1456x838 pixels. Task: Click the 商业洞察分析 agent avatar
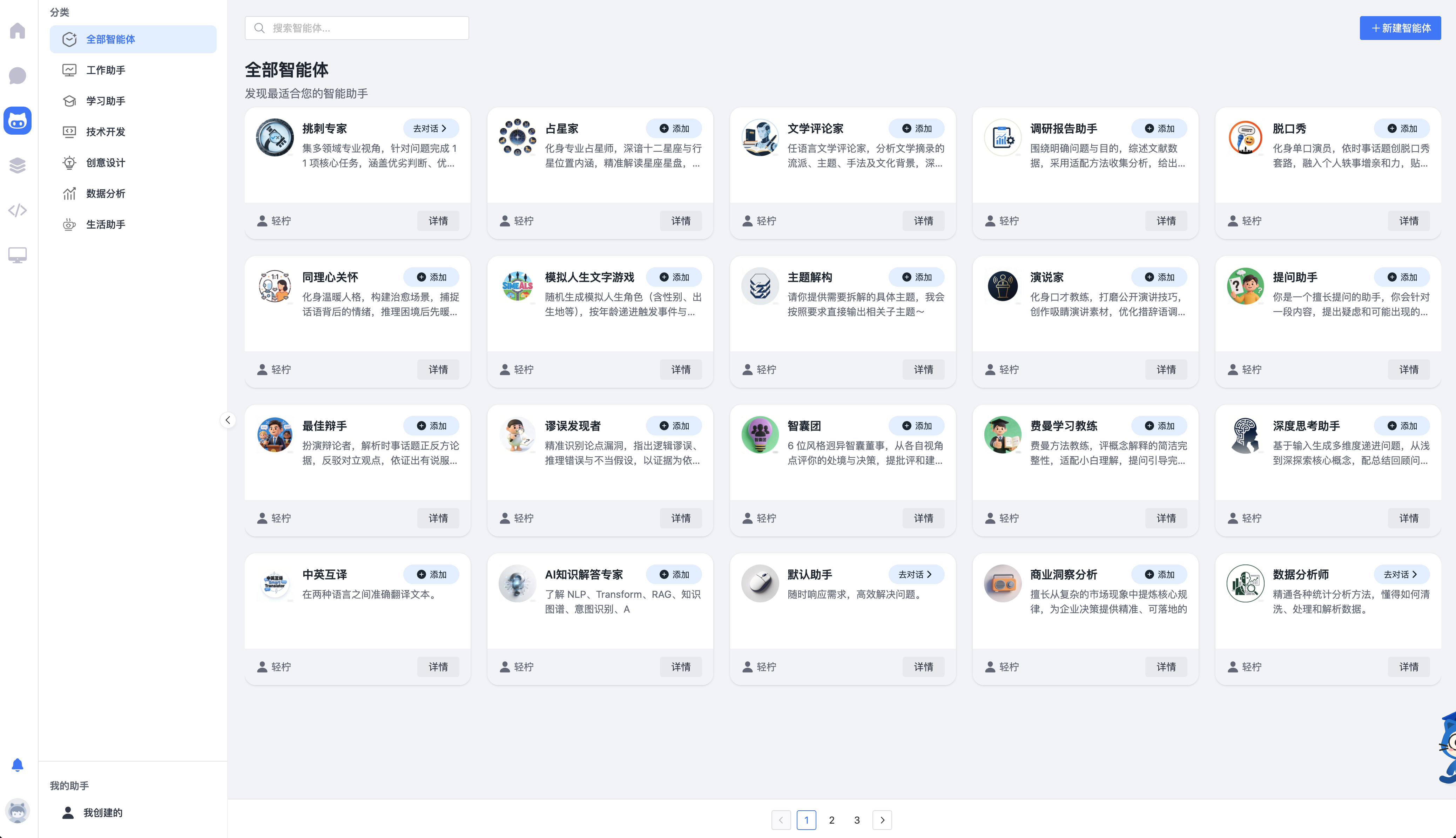(1003, 583)
